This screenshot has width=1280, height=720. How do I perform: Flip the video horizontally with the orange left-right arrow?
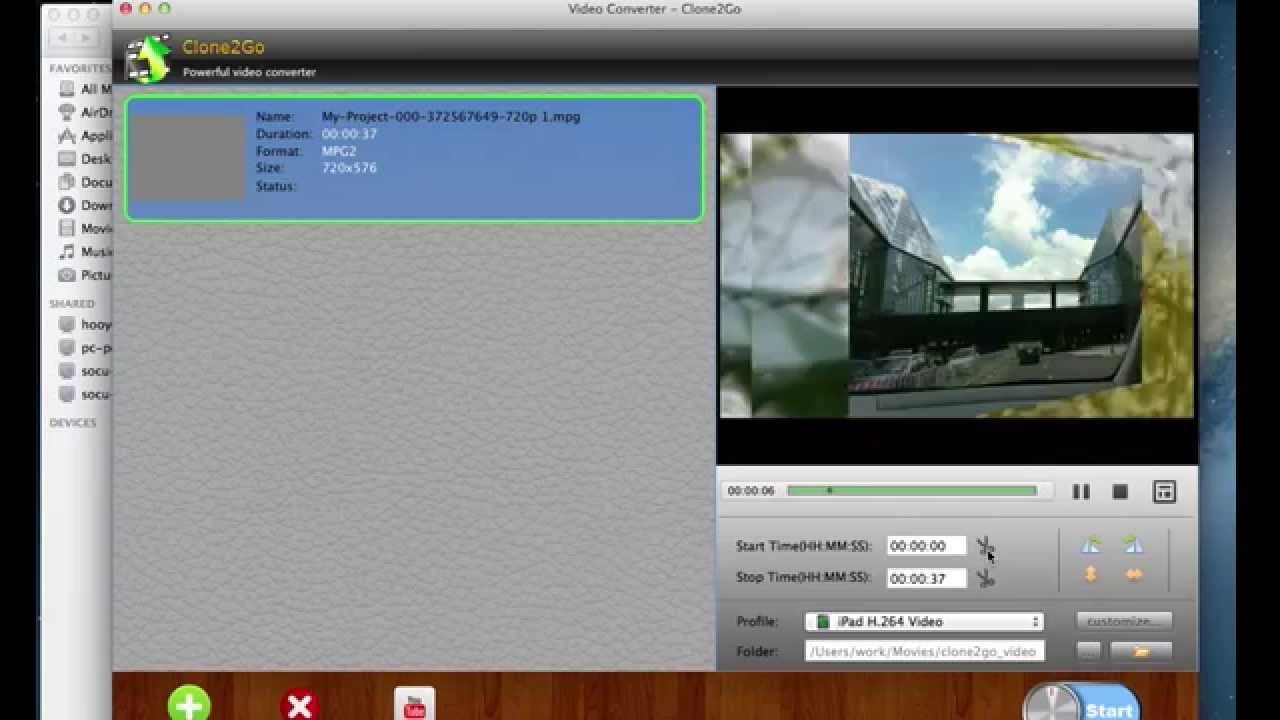pos(1134,575)
